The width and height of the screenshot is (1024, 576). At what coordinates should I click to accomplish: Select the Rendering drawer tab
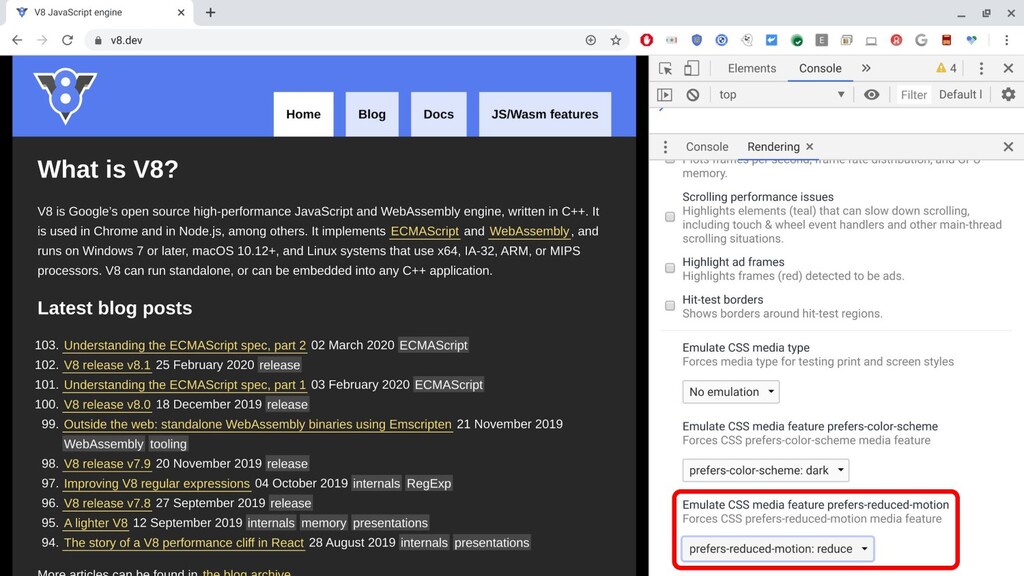(773, 147)
